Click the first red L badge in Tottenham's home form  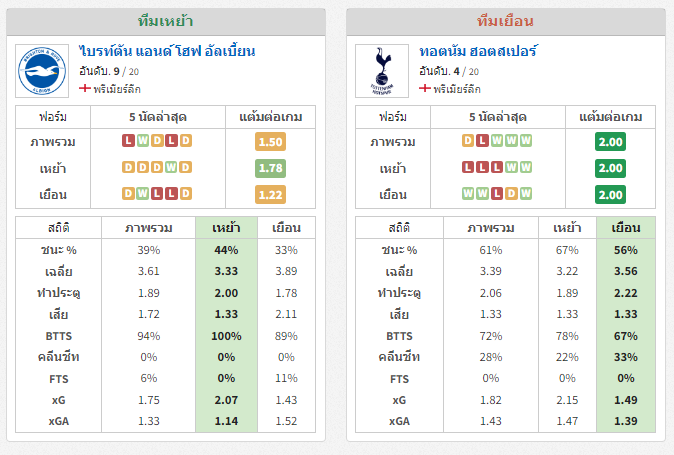[x=468, y=167]
